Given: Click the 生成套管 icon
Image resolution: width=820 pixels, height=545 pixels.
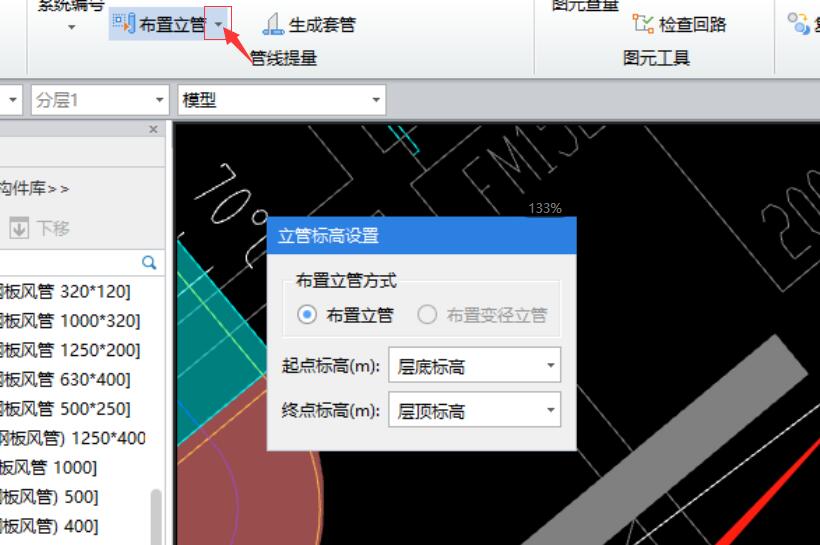Looking at the screenshot, I should [x=273, y=25].
